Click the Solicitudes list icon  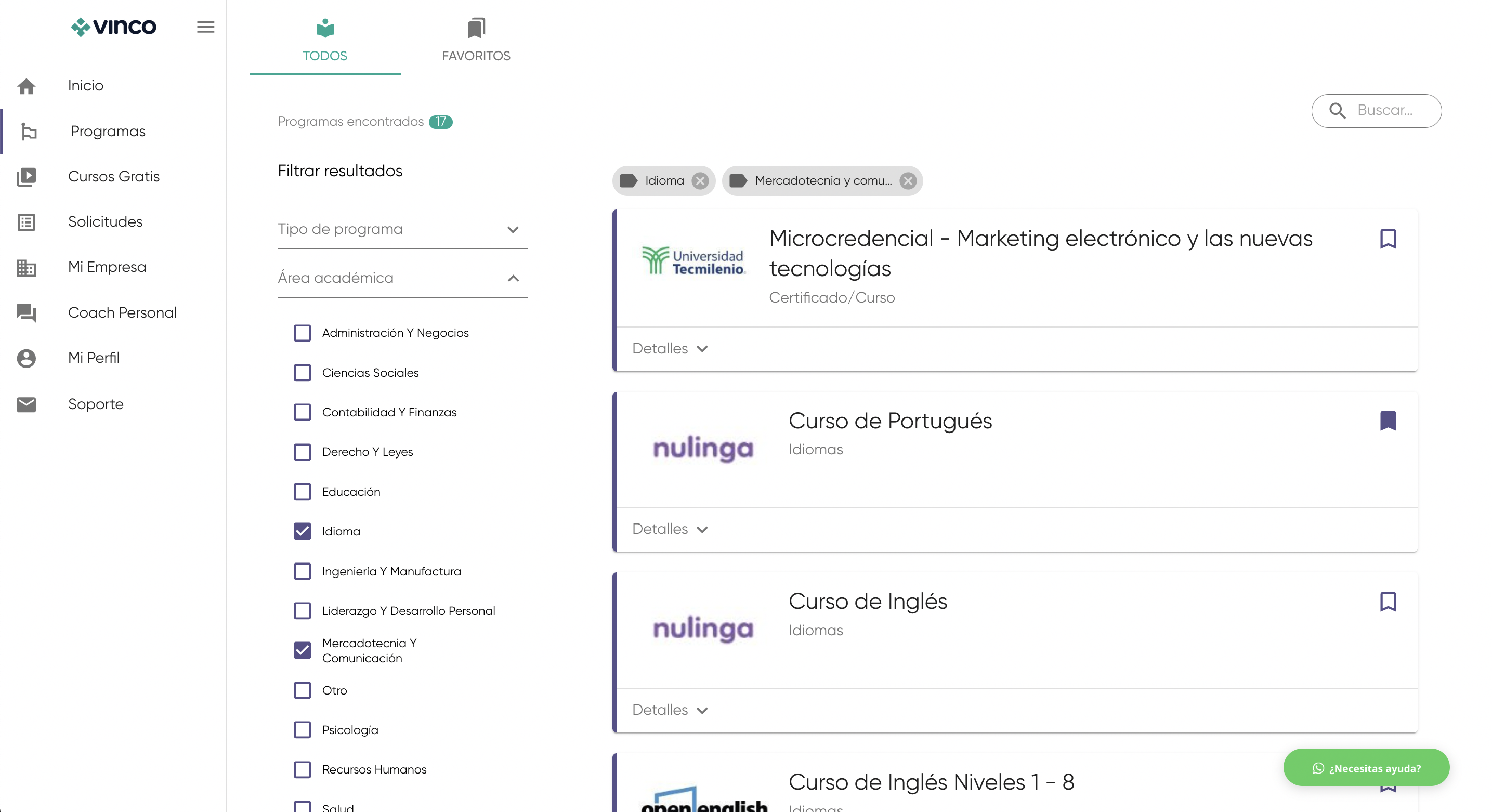[27, 222]
